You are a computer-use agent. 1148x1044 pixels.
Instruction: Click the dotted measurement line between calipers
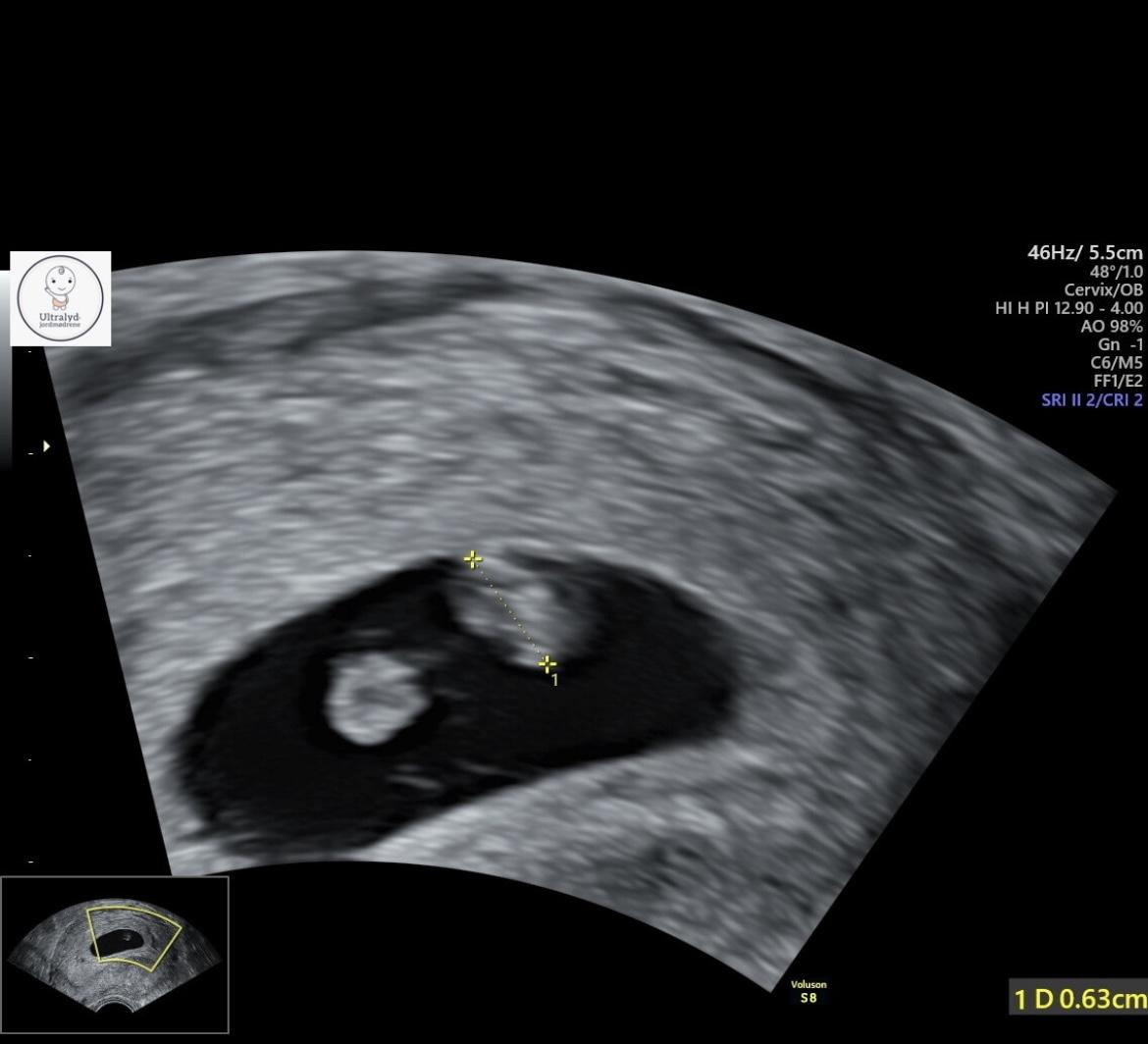click(510, 613)
